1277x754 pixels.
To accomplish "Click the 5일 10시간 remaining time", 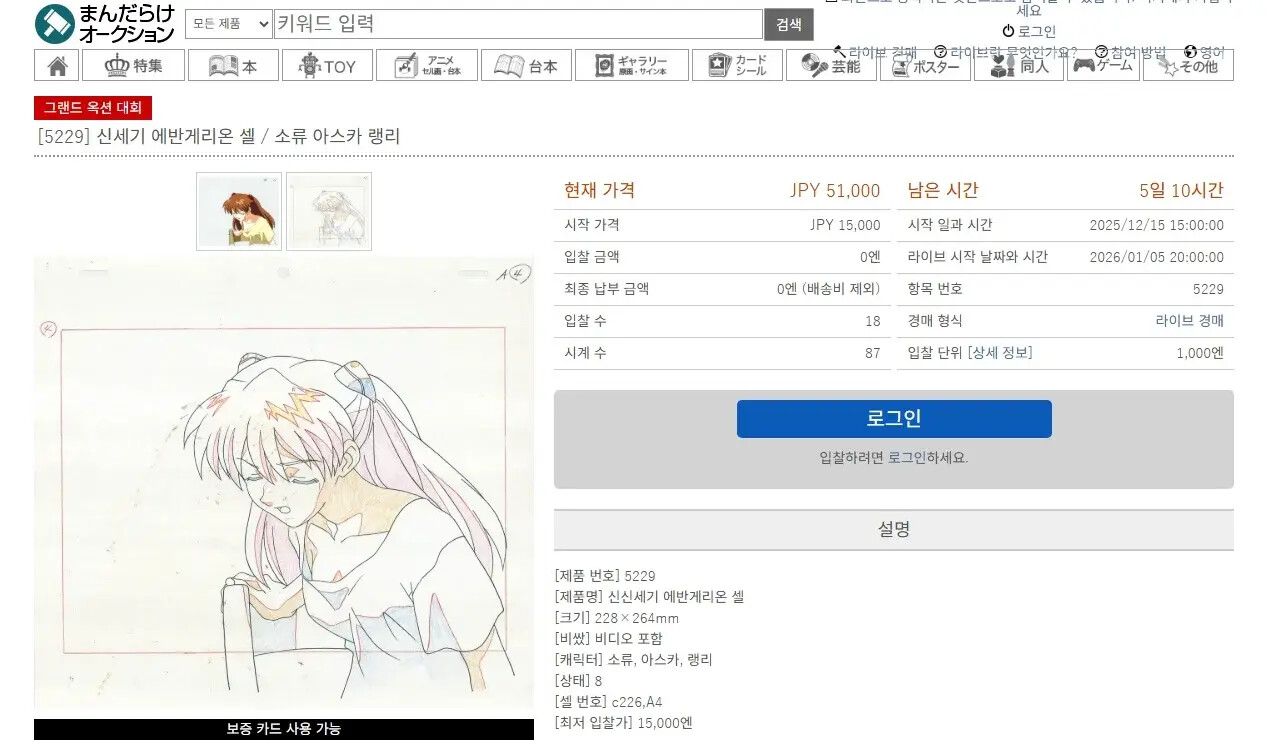I will [1181, 191].
